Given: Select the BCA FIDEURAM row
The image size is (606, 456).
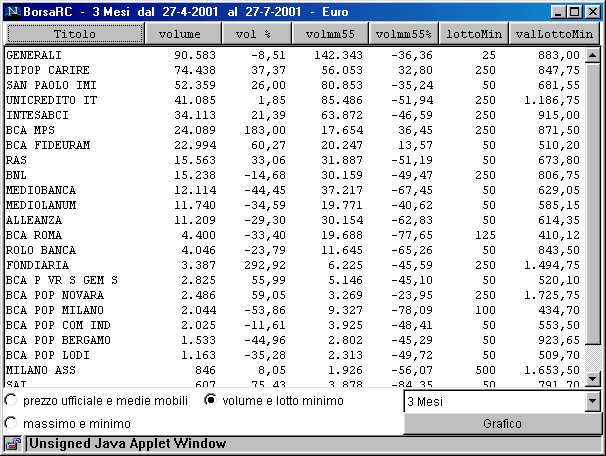Looking at the screenshot, I should (x=293, y=145).
